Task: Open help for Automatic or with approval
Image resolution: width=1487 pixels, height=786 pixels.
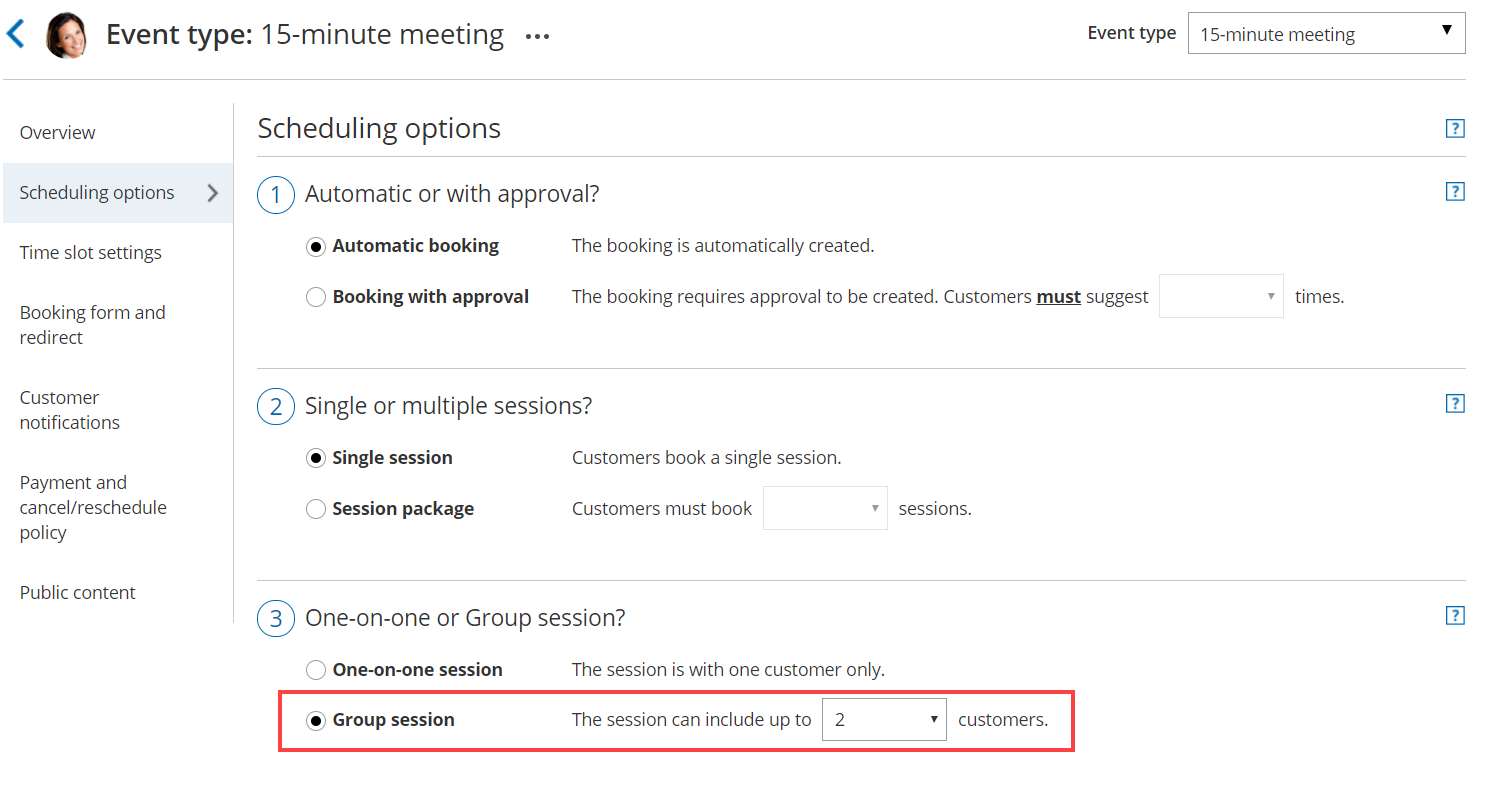Action: (1455, 192)
